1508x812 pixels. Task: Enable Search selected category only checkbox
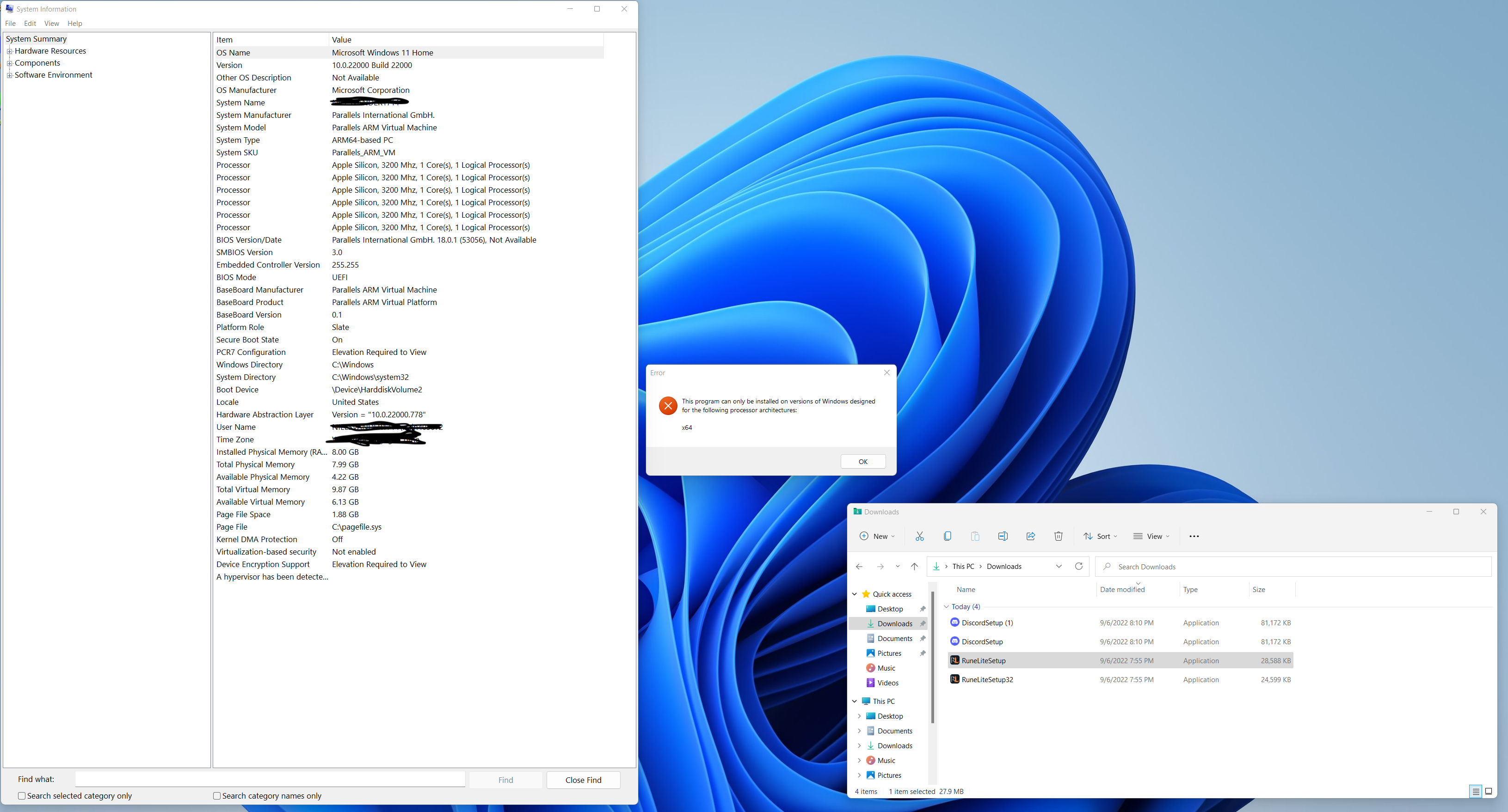coord(22,796)
